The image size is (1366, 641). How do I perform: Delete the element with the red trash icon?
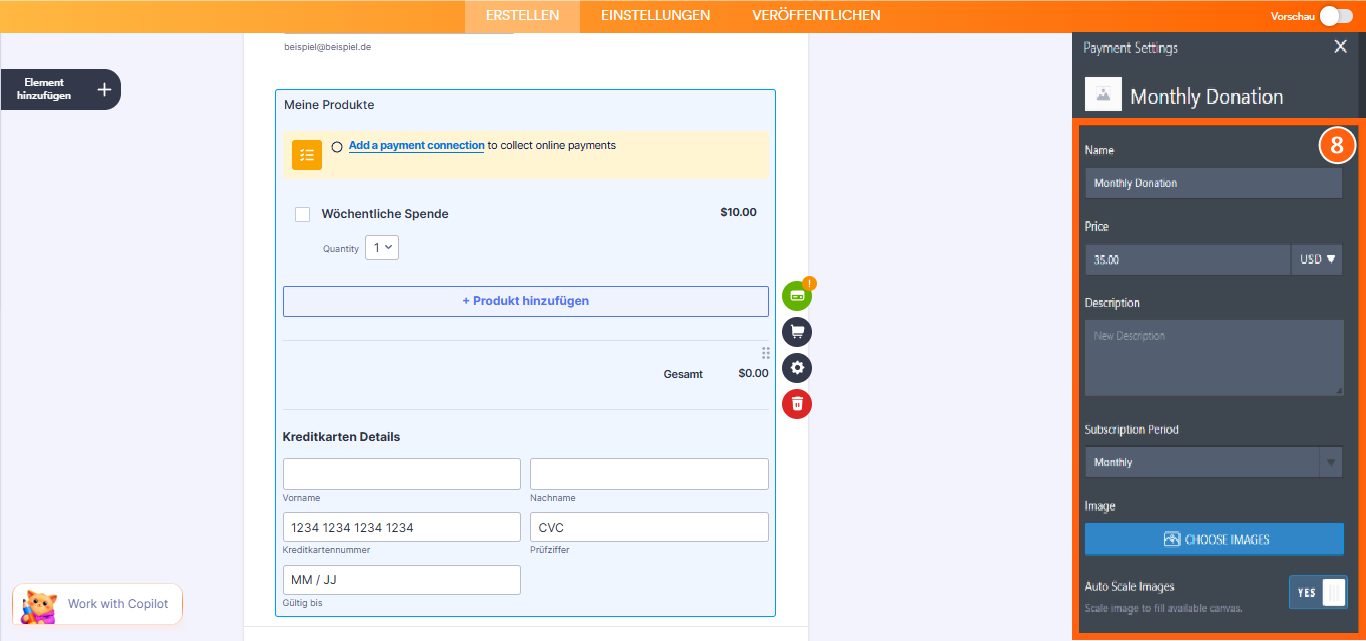[x=797, y=404]
